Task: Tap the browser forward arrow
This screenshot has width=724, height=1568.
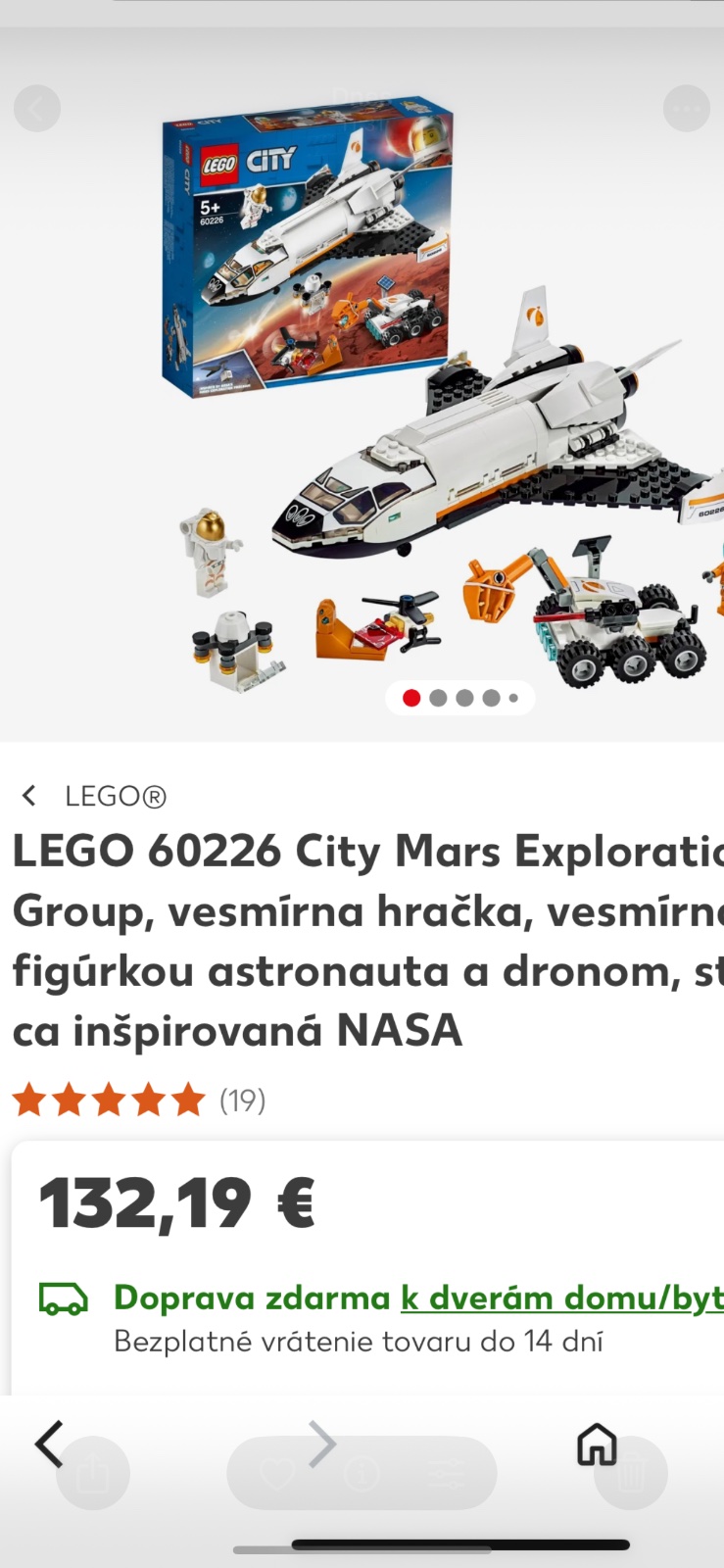Action: [x=322, y=1444]
